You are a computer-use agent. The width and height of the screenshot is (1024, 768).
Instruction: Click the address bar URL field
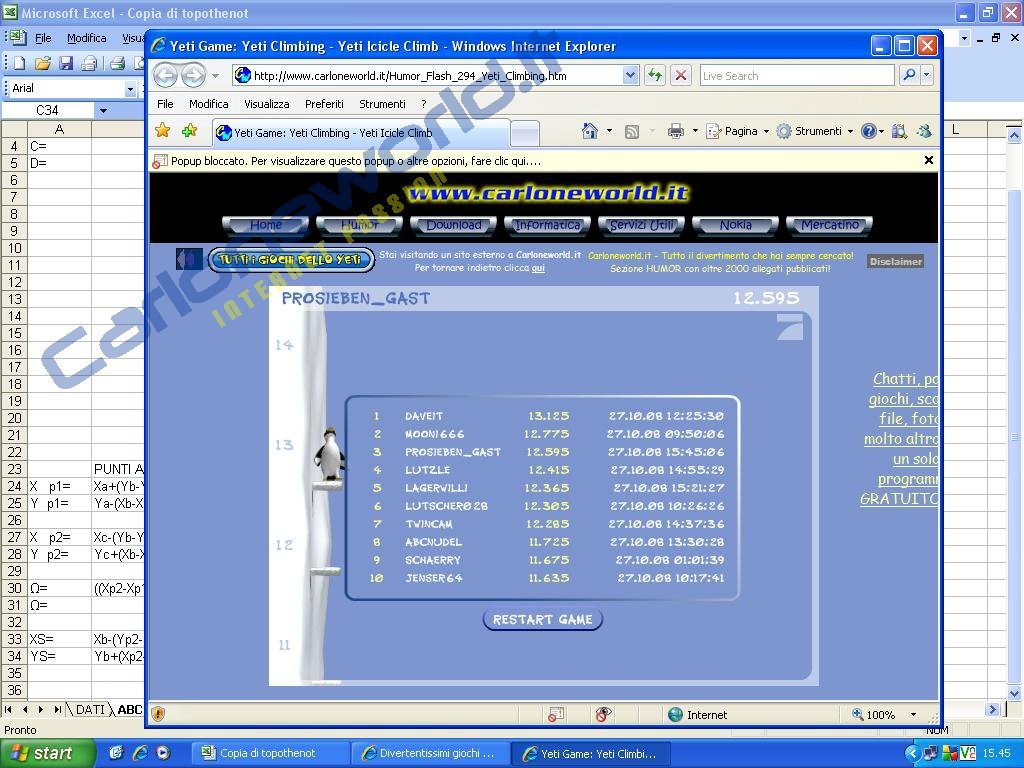(428, 76)
